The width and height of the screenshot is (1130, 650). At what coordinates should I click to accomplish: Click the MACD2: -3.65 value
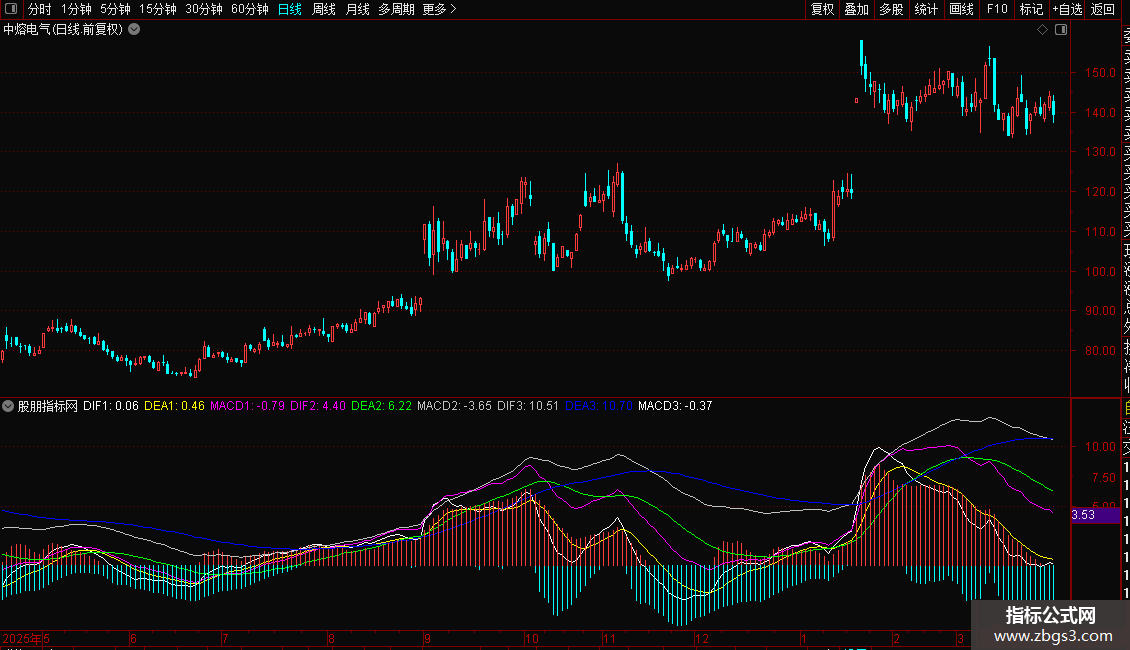[x=455, y=406]
